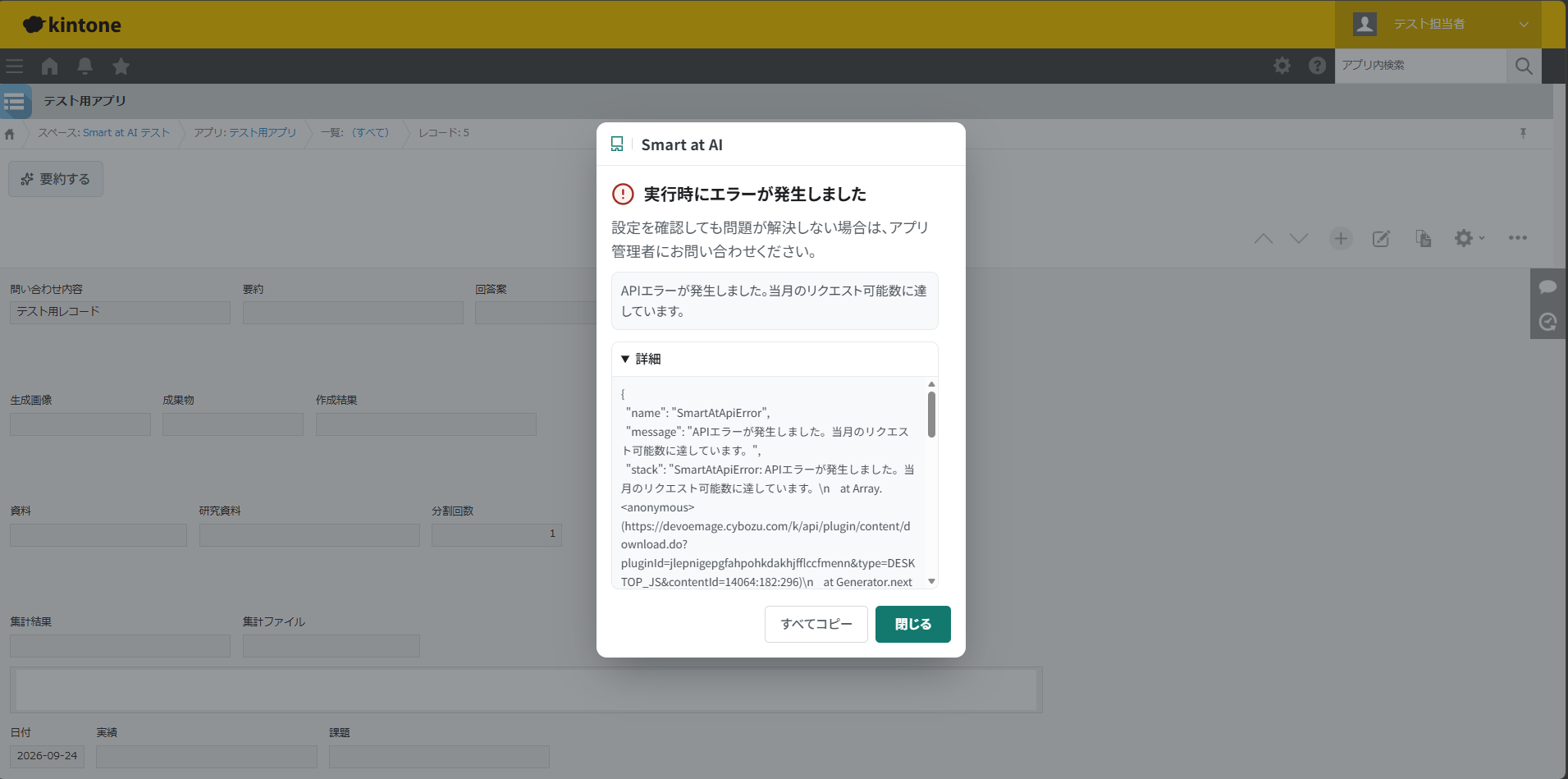Viewport: 1568px width, 779px height.
Task: Open the app settings gear dropdown
Action: point(1469,238)
